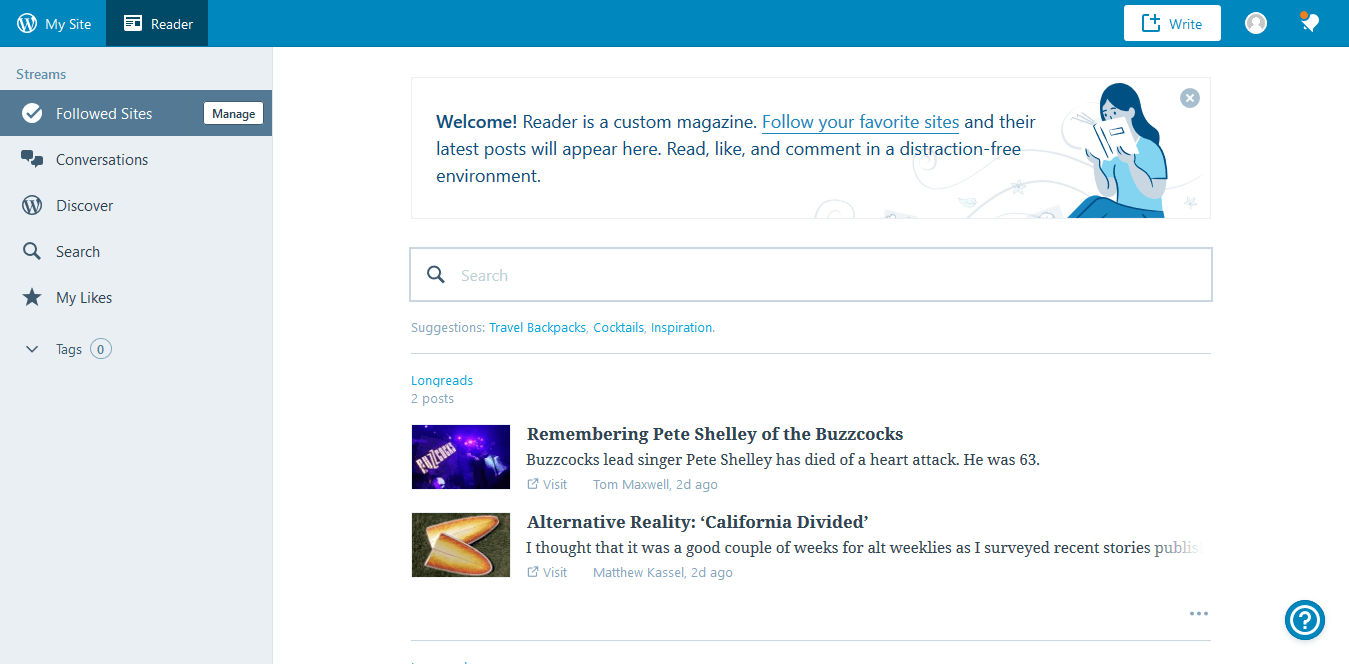
Task: Follow the 'Follow your favorite sites' link
Action: point(860,122)
